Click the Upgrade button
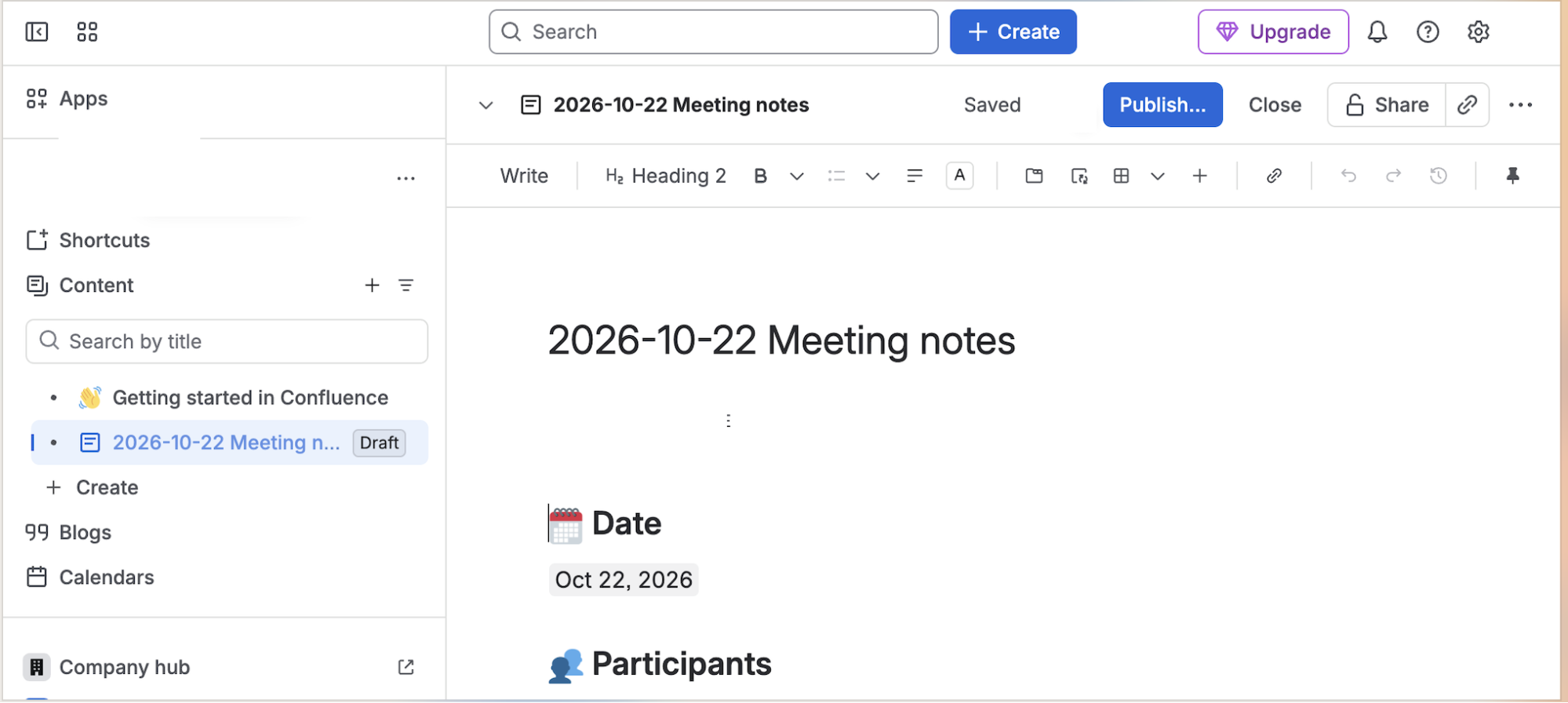 click(1273, 32)
